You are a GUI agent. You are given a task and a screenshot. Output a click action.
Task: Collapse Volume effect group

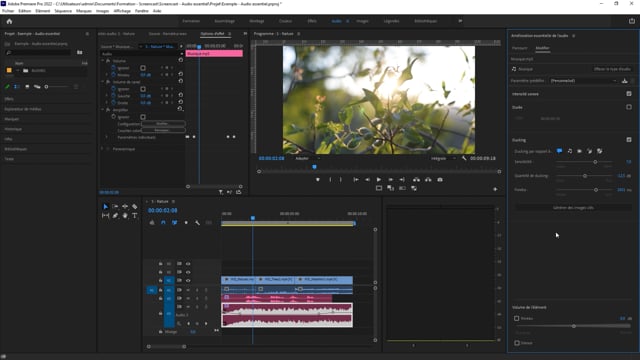(x=103, y=60)
